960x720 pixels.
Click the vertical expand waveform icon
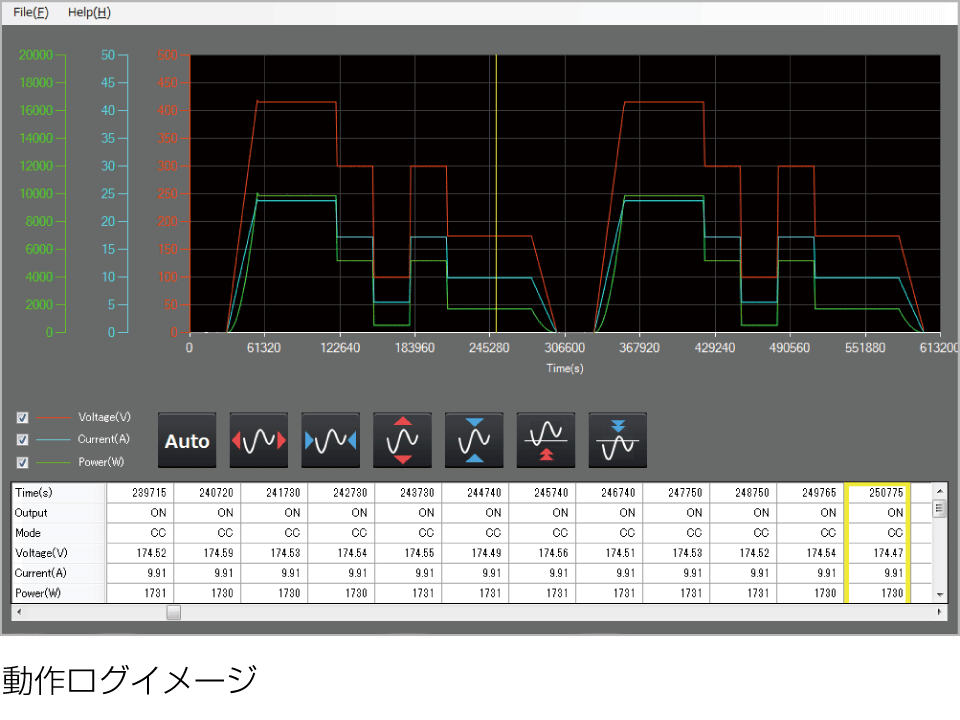tap(402, 440)
